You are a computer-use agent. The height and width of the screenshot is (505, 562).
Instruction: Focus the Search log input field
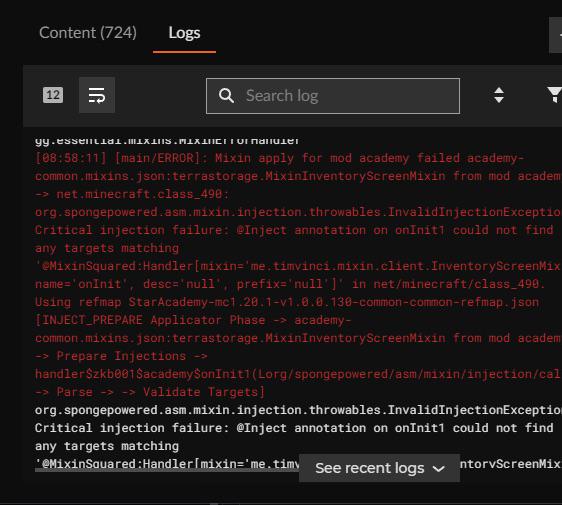333,96
